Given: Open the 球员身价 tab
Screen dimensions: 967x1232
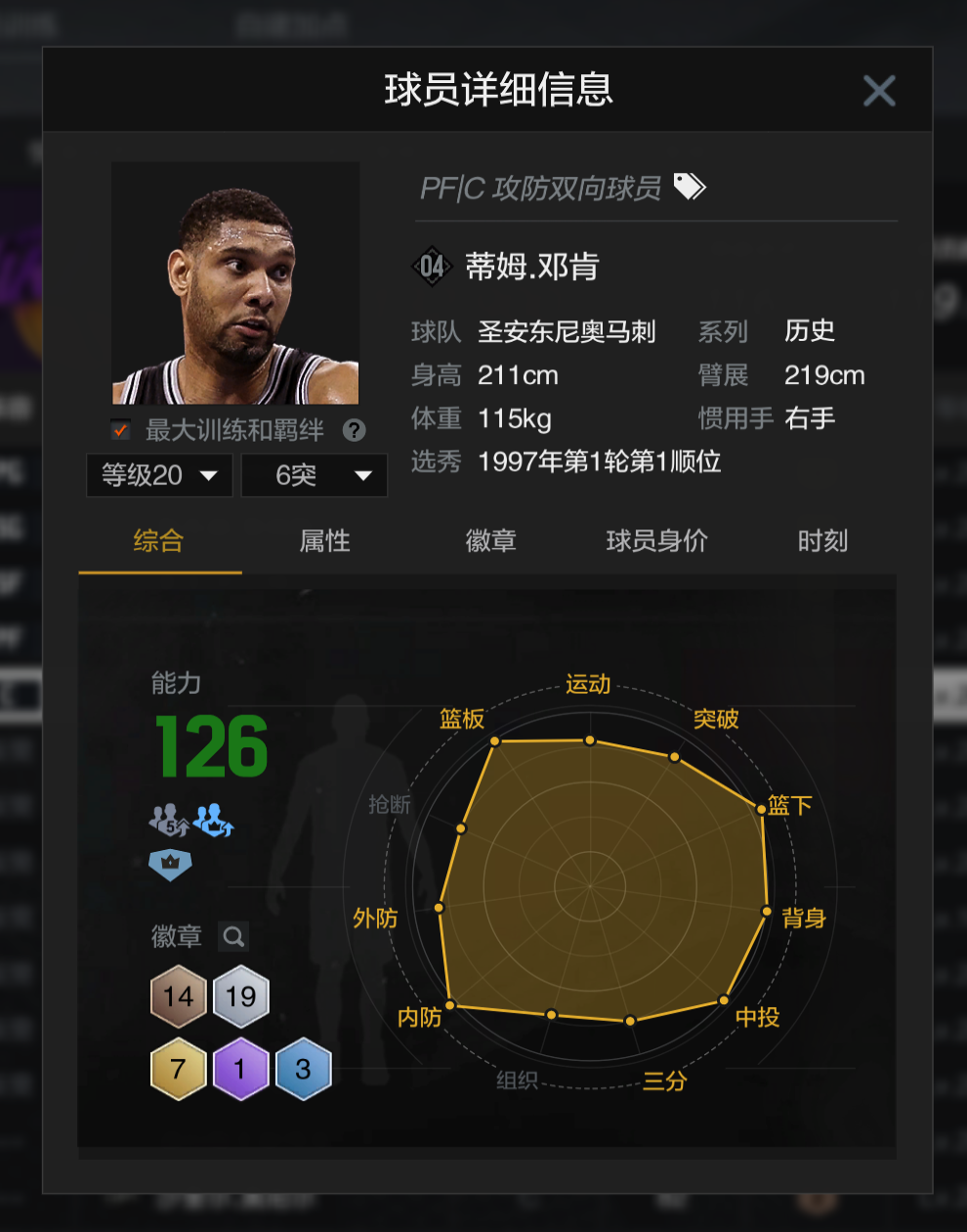Looking at the screenshot, I should point(656,540).
